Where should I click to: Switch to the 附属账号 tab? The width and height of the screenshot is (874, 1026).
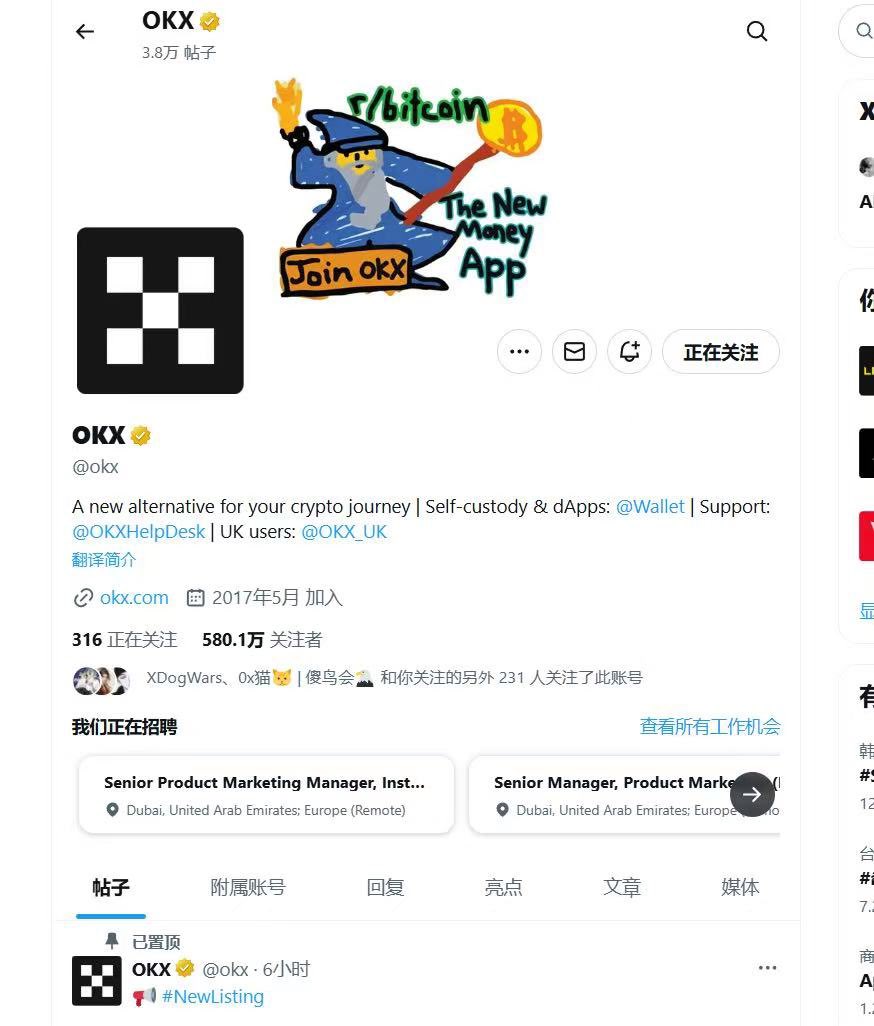248,887
